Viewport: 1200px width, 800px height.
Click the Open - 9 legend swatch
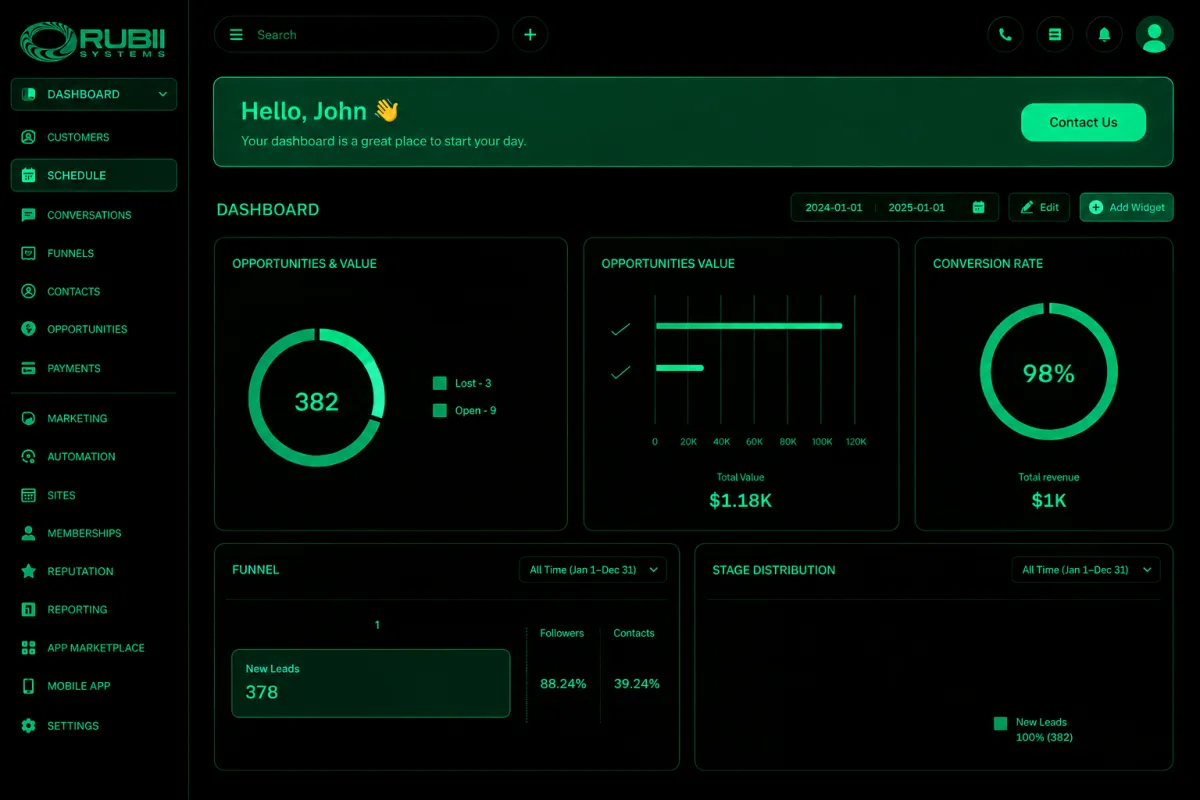pos(439,410)
